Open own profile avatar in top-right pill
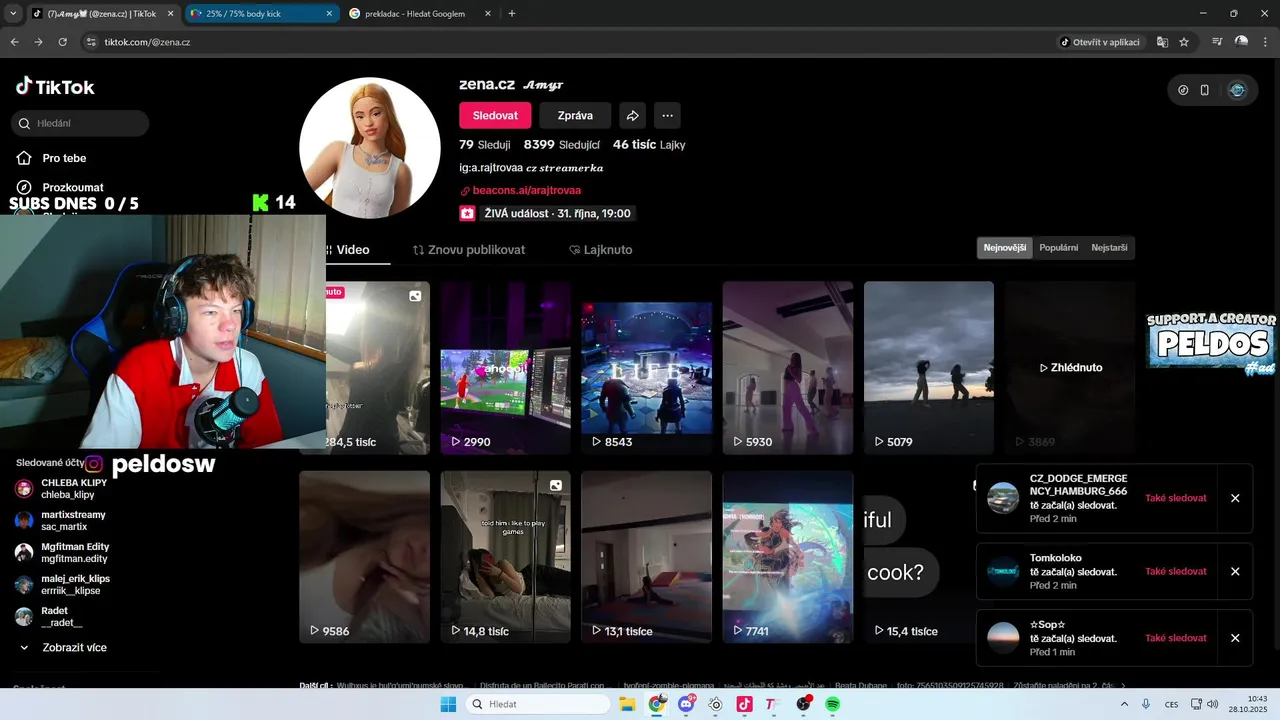1280x720 pixels. 1237,90
